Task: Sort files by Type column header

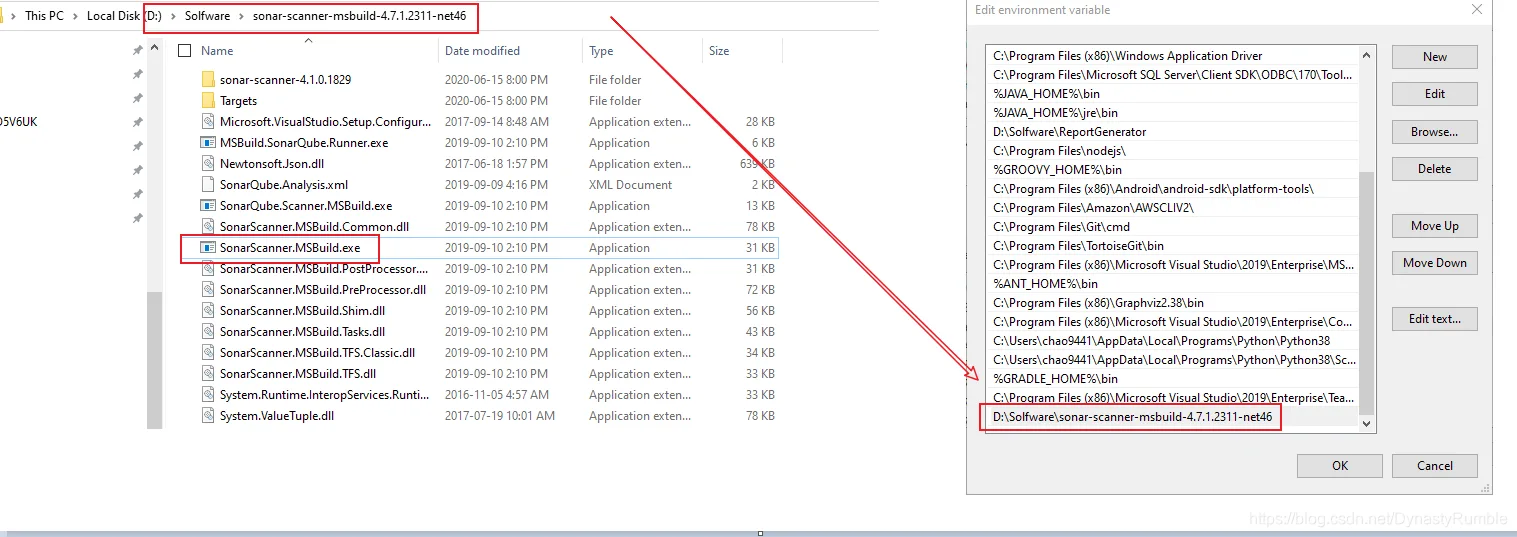Action: 601,50
